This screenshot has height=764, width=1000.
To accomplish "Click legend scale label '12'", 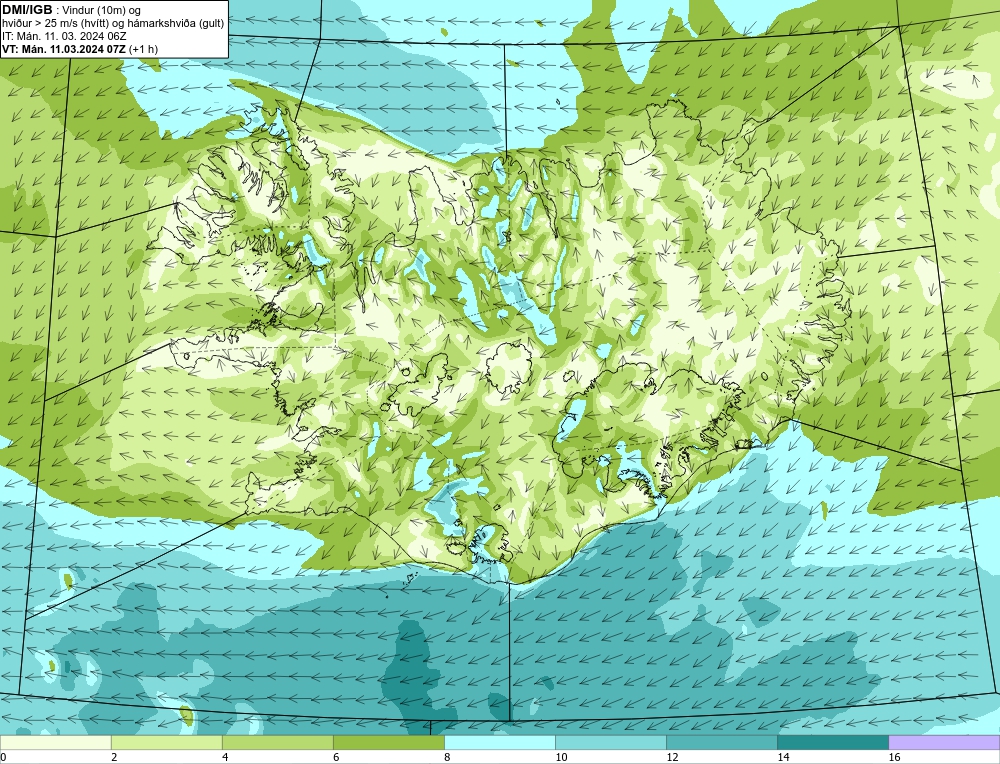I will click(671, 757).
